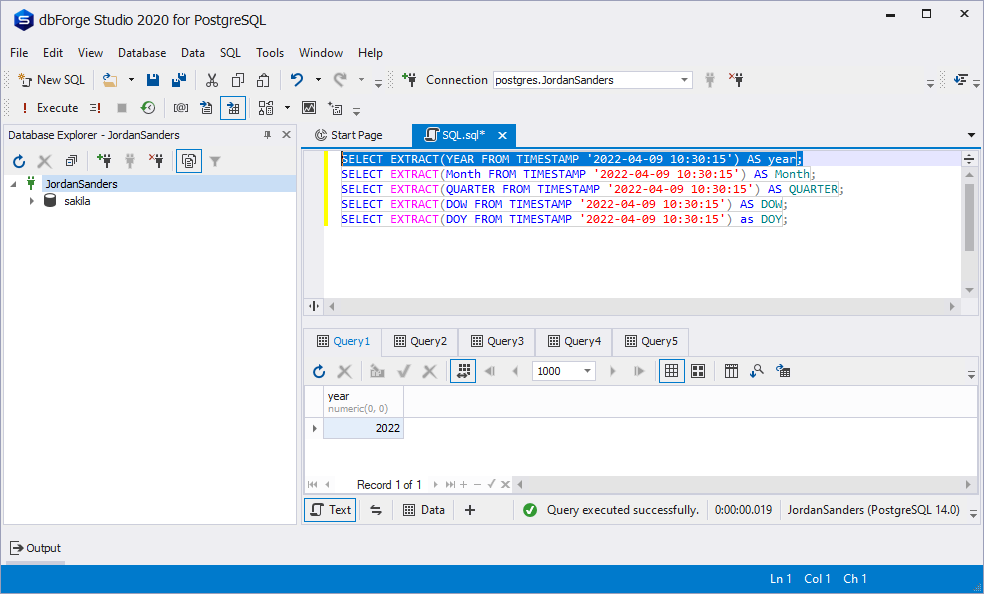Switch results to card view

coord(697,371)
